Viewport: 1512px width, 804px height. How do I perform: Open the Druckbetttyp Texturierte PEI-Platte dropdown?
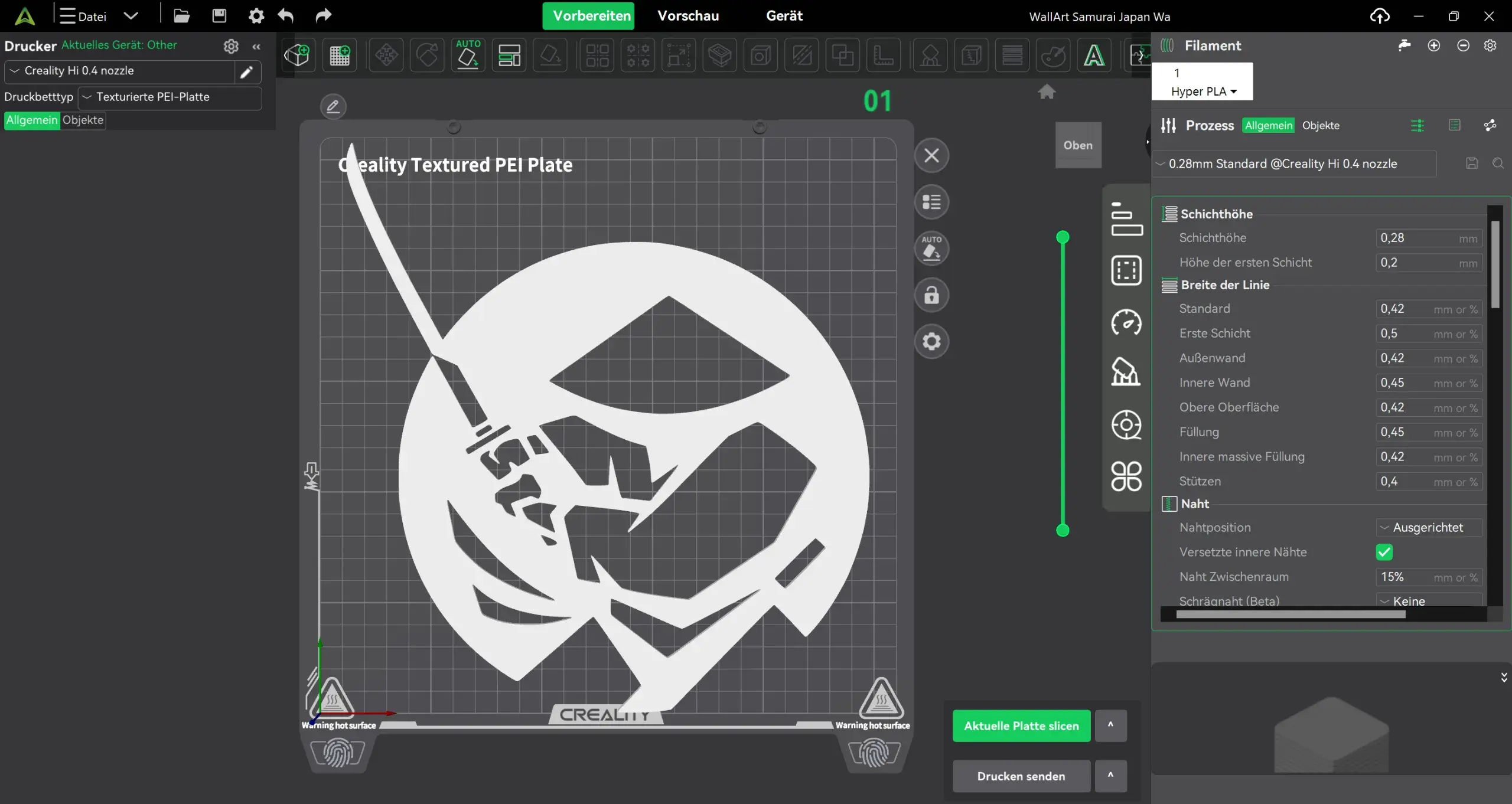170,97
